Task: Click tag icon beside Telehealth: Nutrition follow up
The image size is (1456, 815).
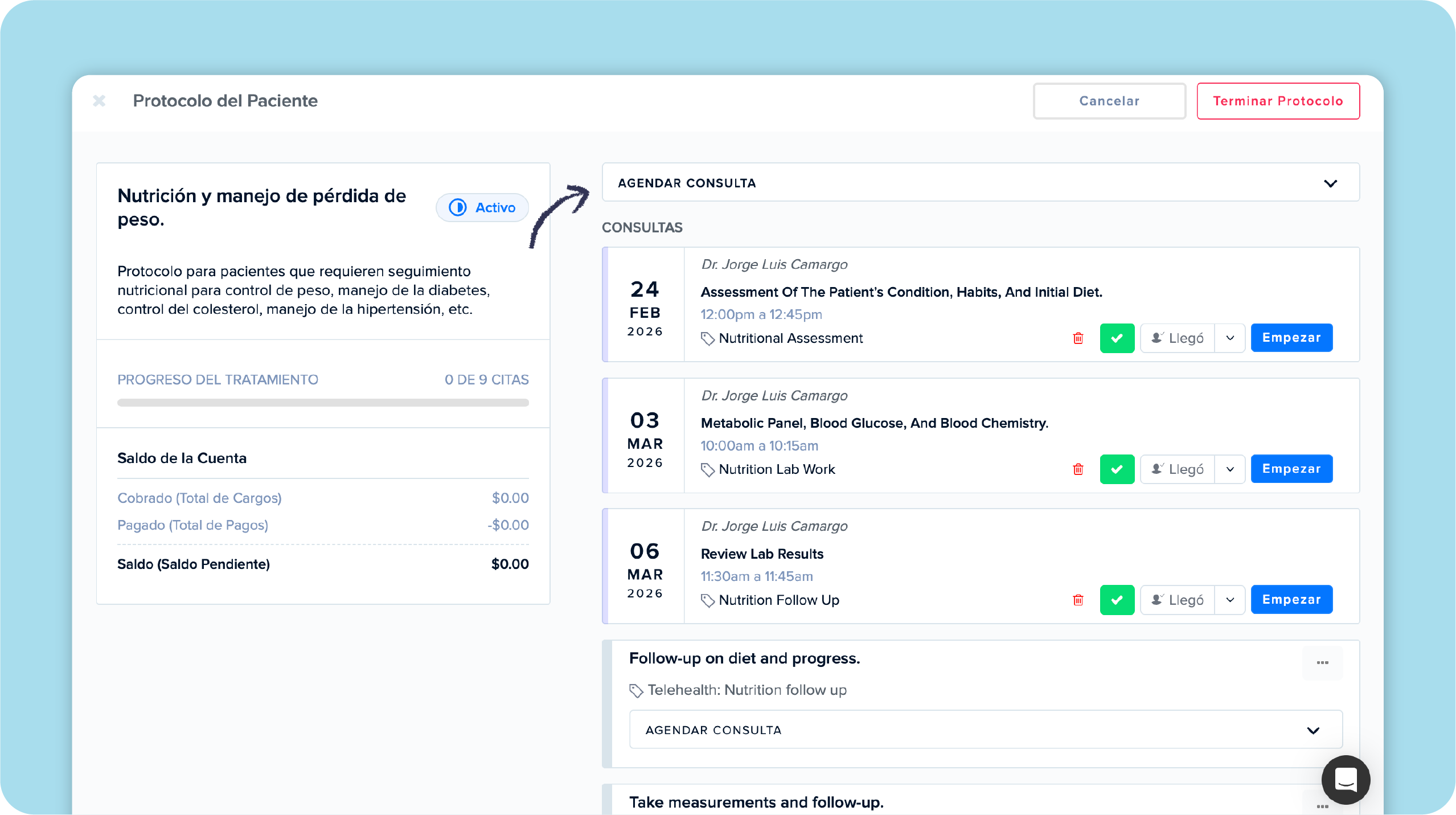Action: click(636, 690)
